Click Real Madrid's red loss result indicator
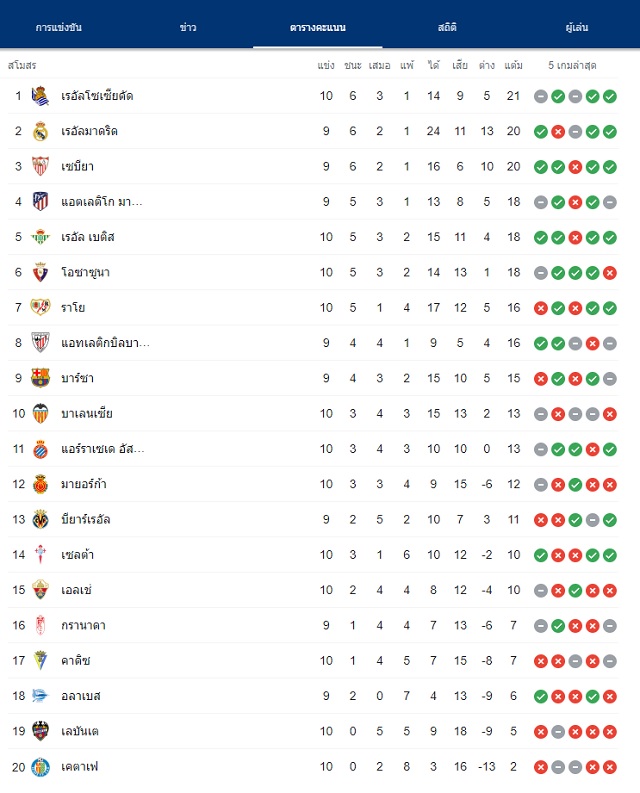Image resolution: width=640 pixels, height=793 pixels. tap(558, 131)
